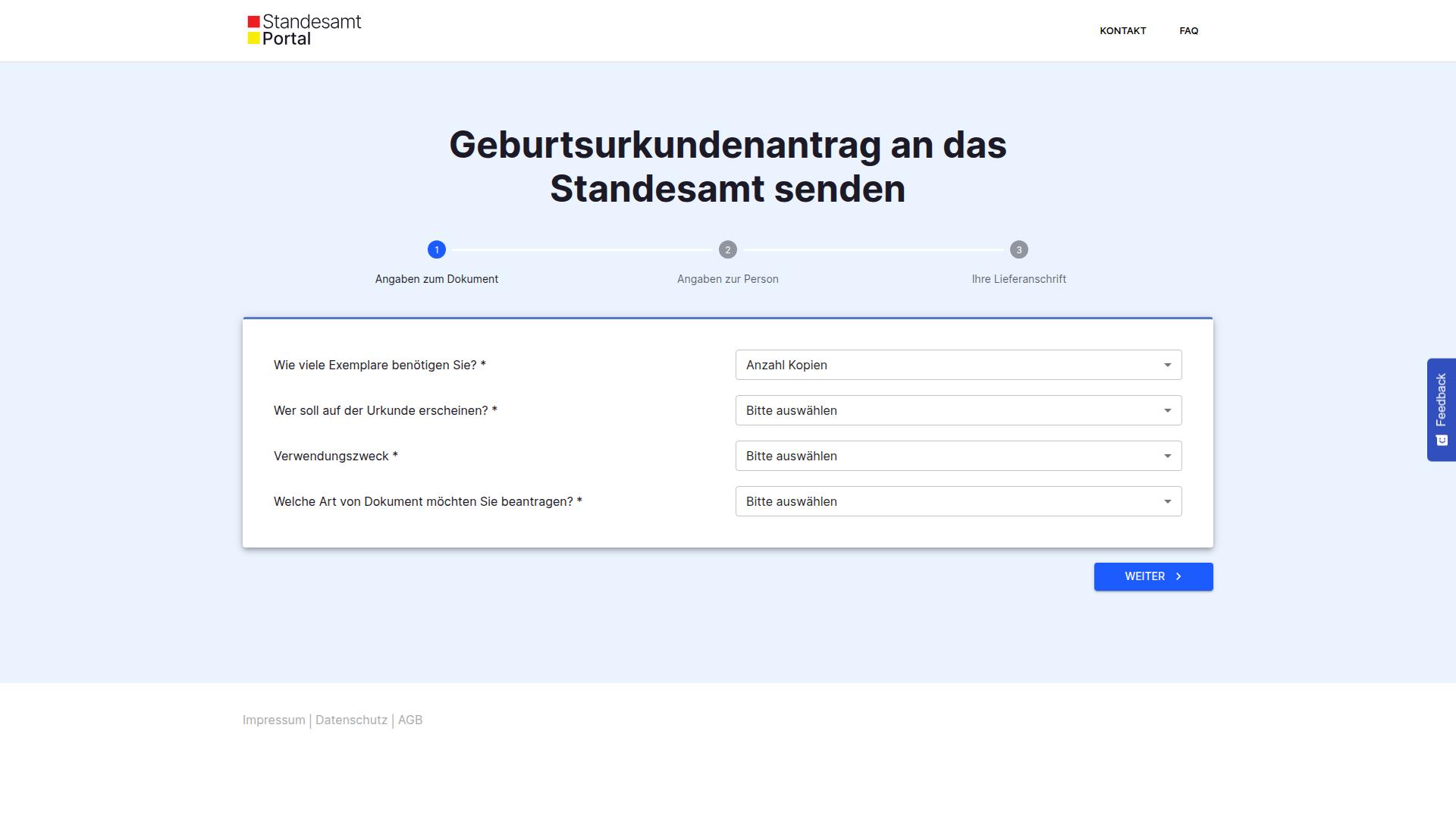Click the dropdown arrow of Anzahl Kopien
This screenshot has width=1456, height=819.
coord(1167,365)
